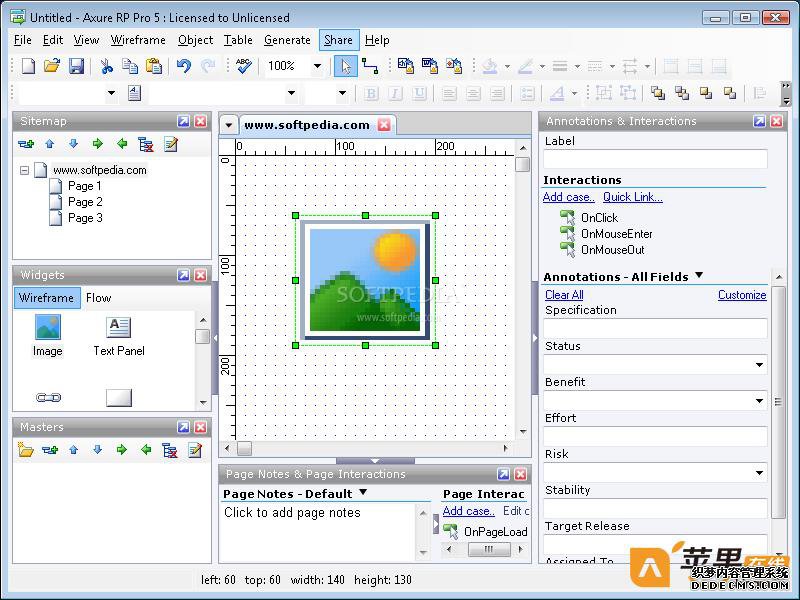Cut the selection with the scissors icon
Image resolution: width=800 pixels, height=600 pixels.
tap(107, 66)
